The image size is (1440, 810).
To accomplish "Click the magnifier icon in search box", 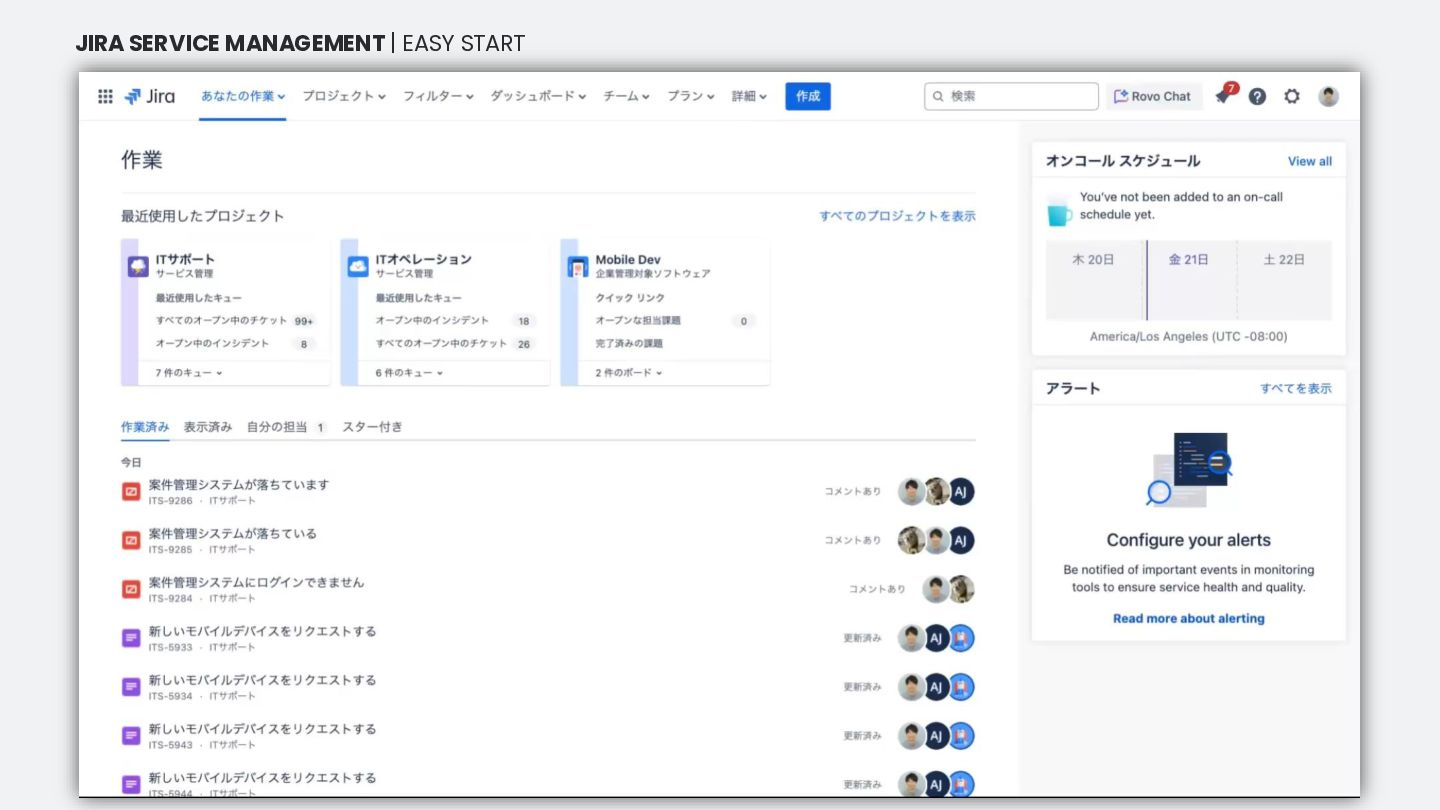I will pyautogui.click(x=938, y=96).
